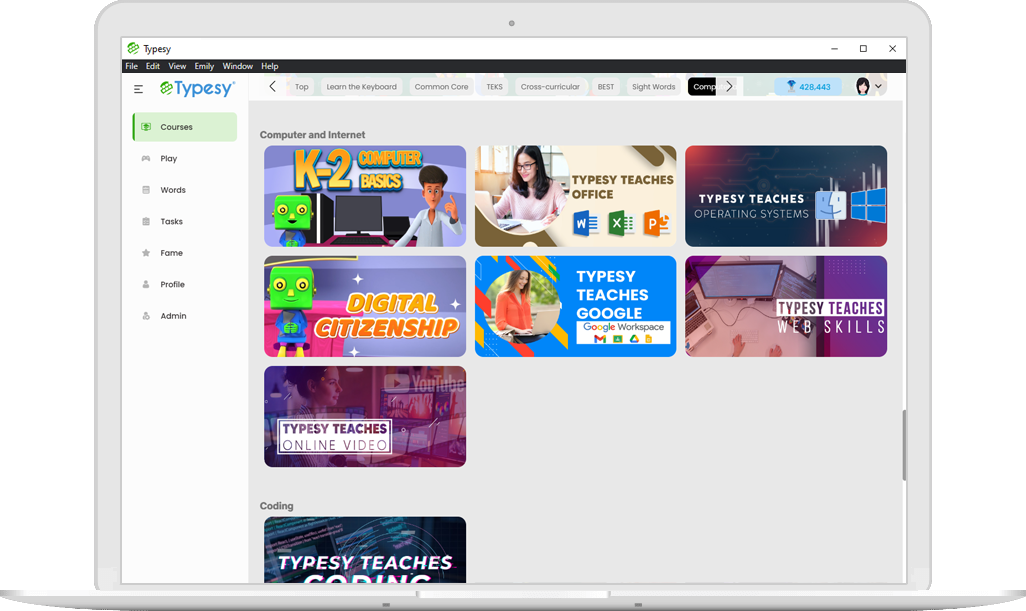Click the points trophy icon

[x=790, y=86]
